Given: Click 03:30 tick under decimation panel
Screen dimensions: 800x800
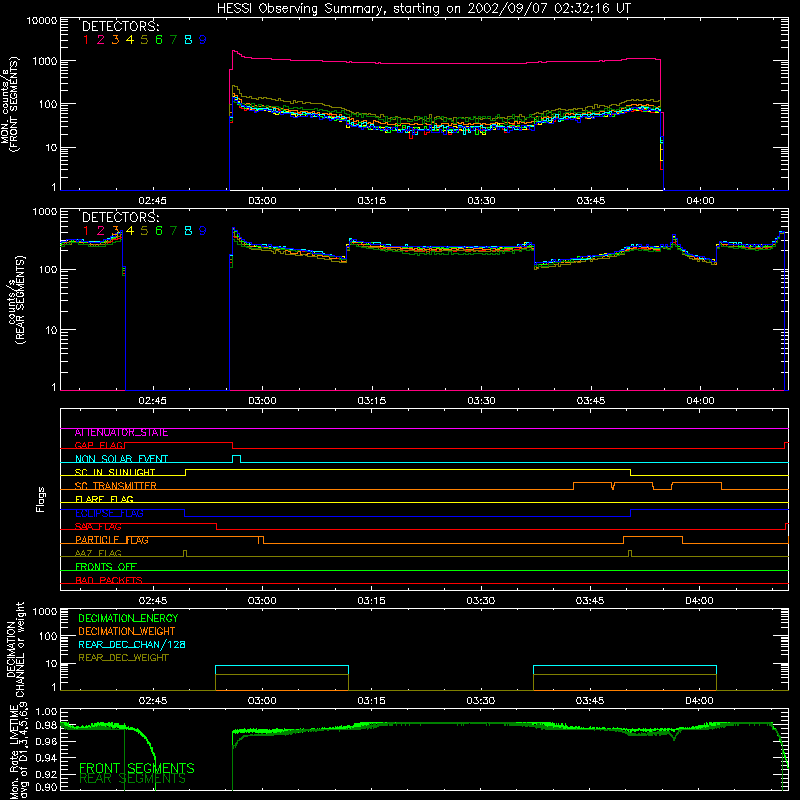Looking at the screenshot, I should coord(481,701).
